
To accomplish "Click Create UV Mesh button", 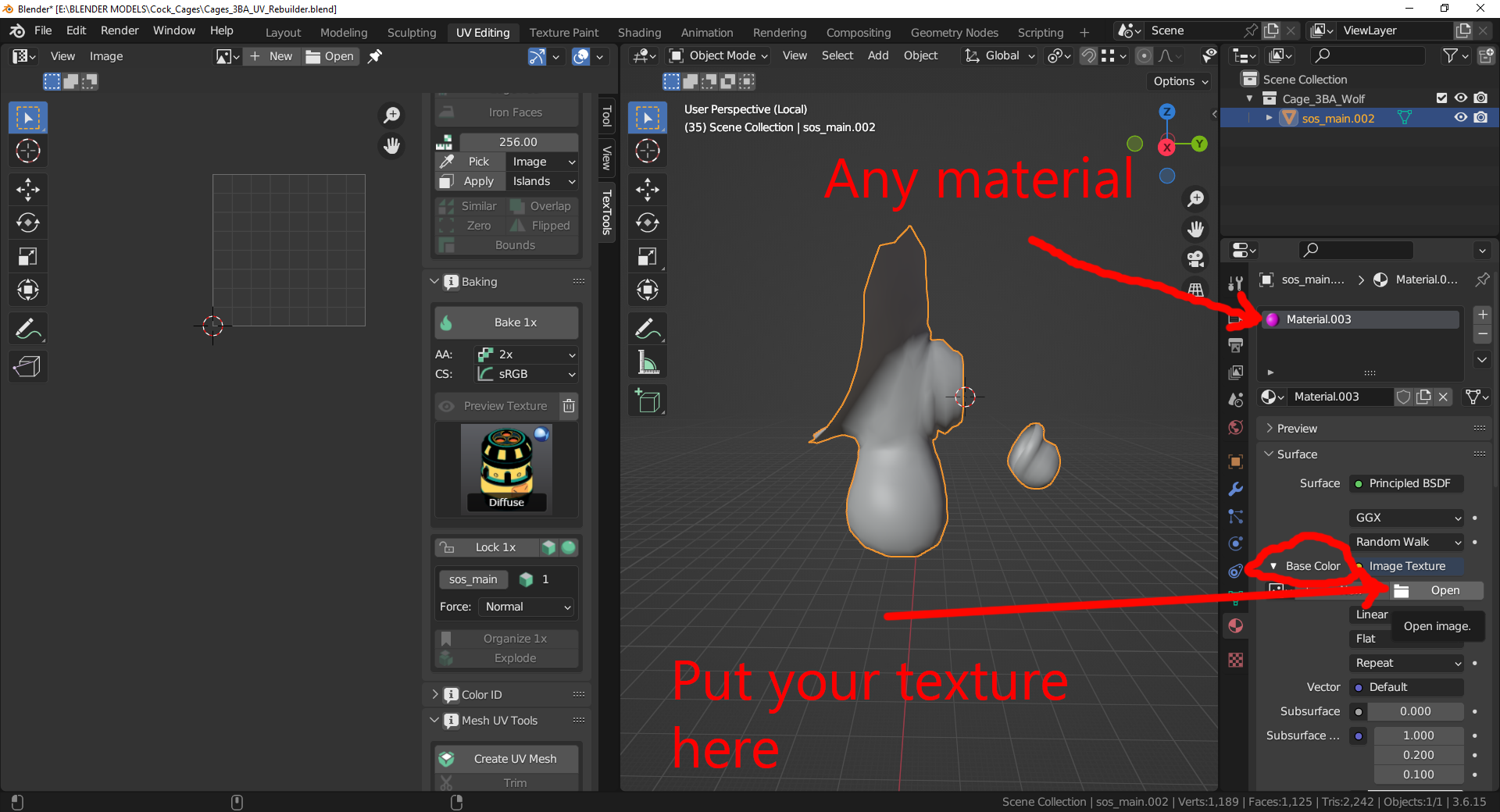I will (506, 759).
